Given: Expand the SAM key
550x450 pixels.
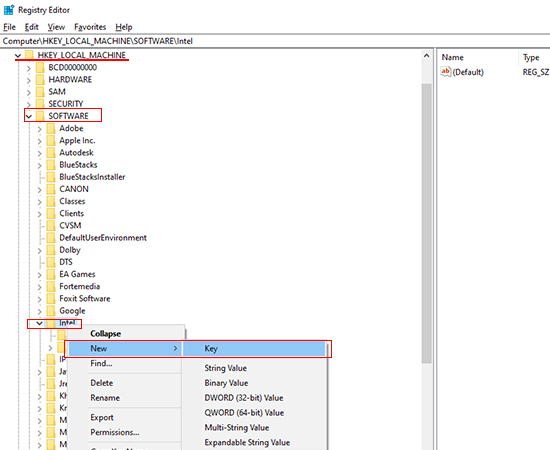Looking at the screenshot, I should coord(29,92).
